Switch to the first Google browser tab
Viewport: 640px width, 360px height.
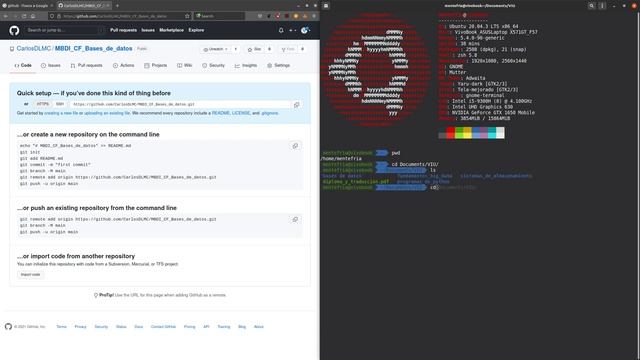point(27,6)
